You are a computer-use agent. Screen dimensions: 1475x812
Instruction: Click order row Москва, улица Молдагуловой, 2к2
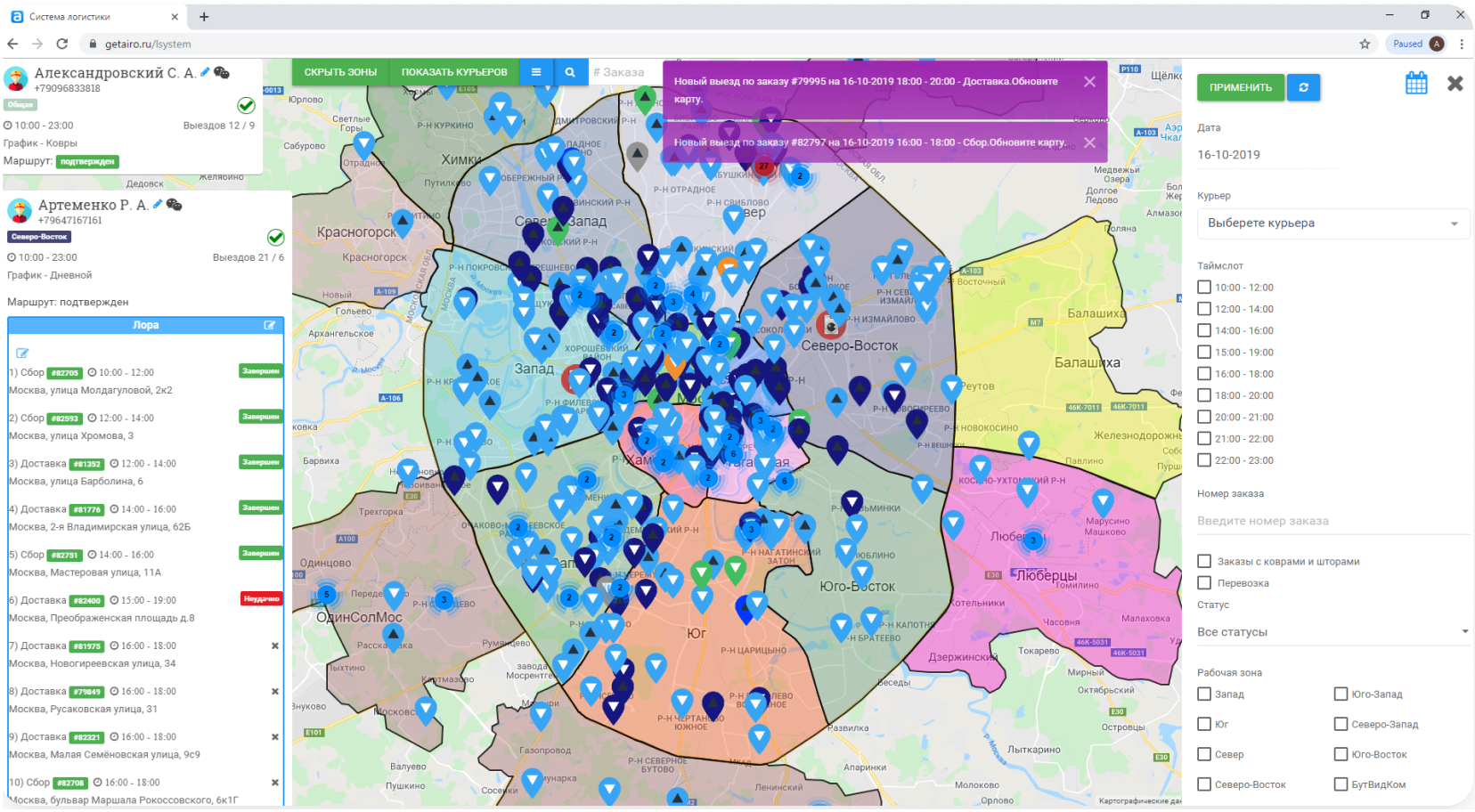(x=91, y=390)
